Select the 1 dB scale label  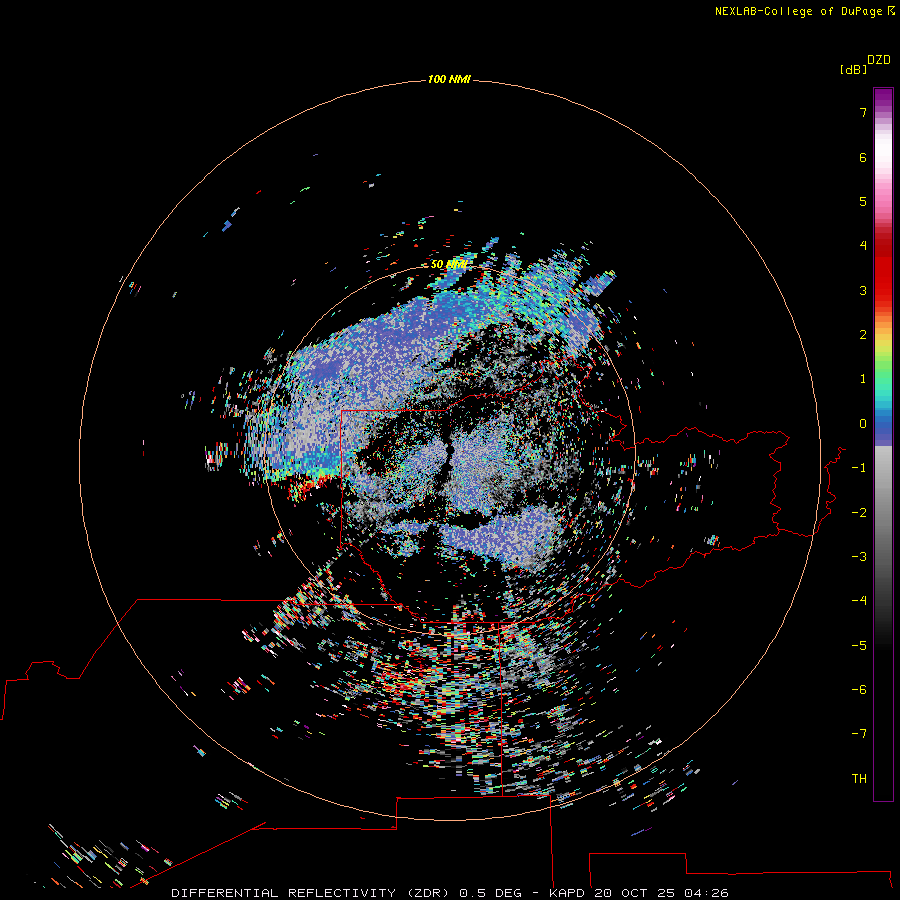863,379
